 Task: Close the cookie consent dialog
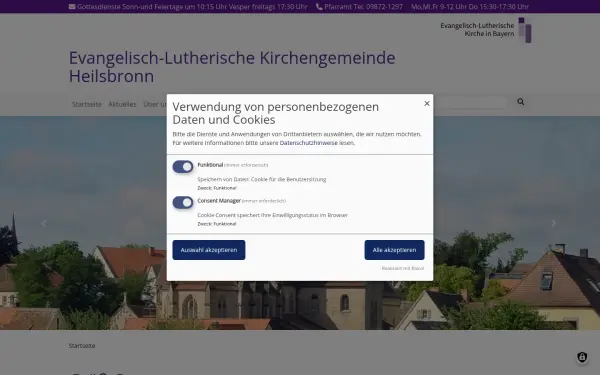(427, 103)
